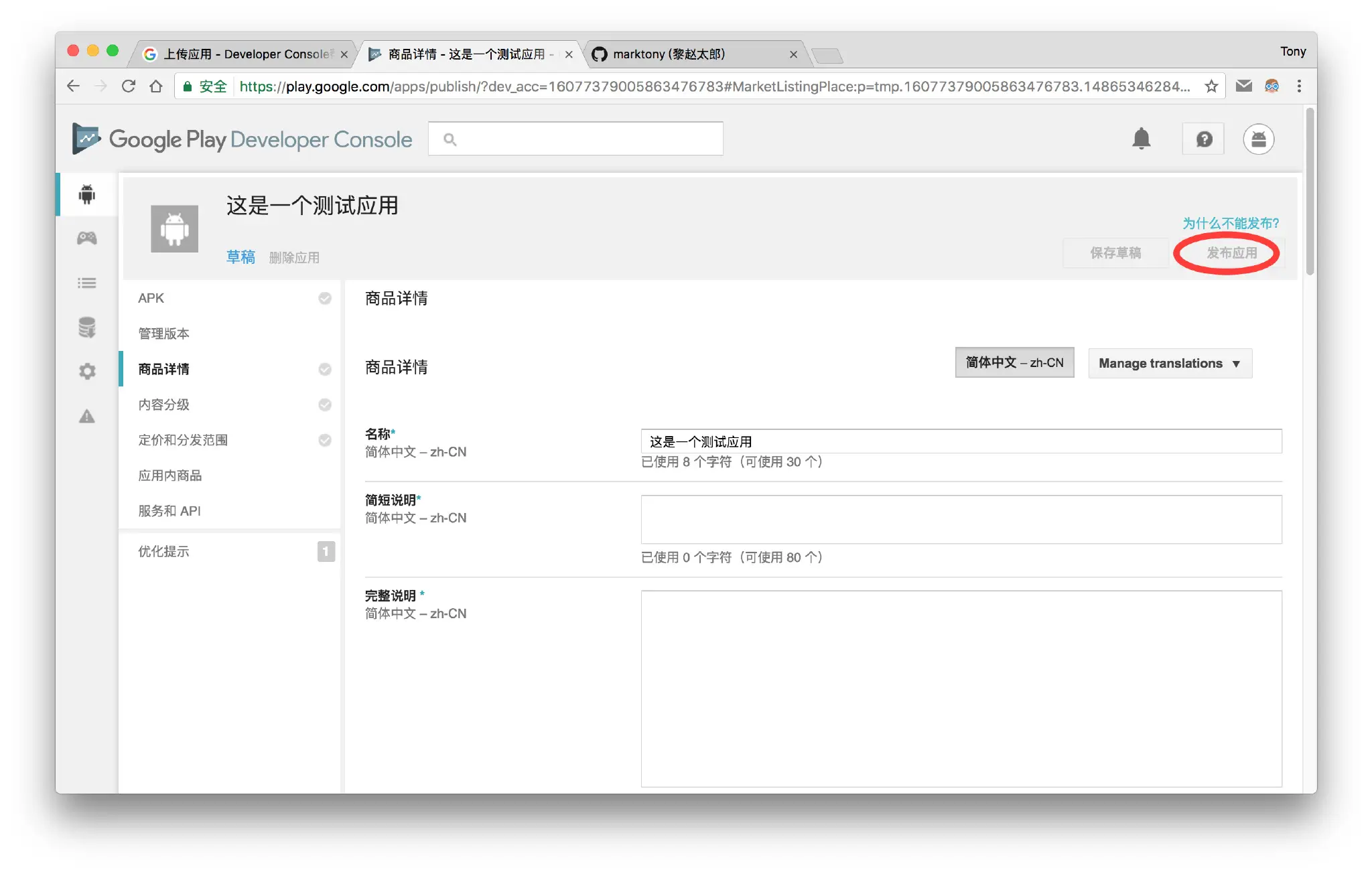Open the order management list icon
Screen dimensions: 1372x872
[87, 283]
